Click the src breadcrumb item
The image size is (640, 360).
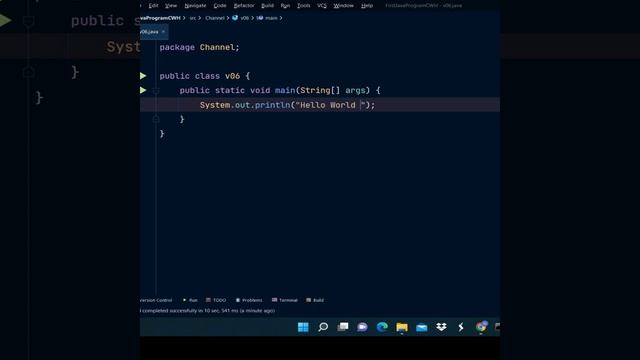193,18
